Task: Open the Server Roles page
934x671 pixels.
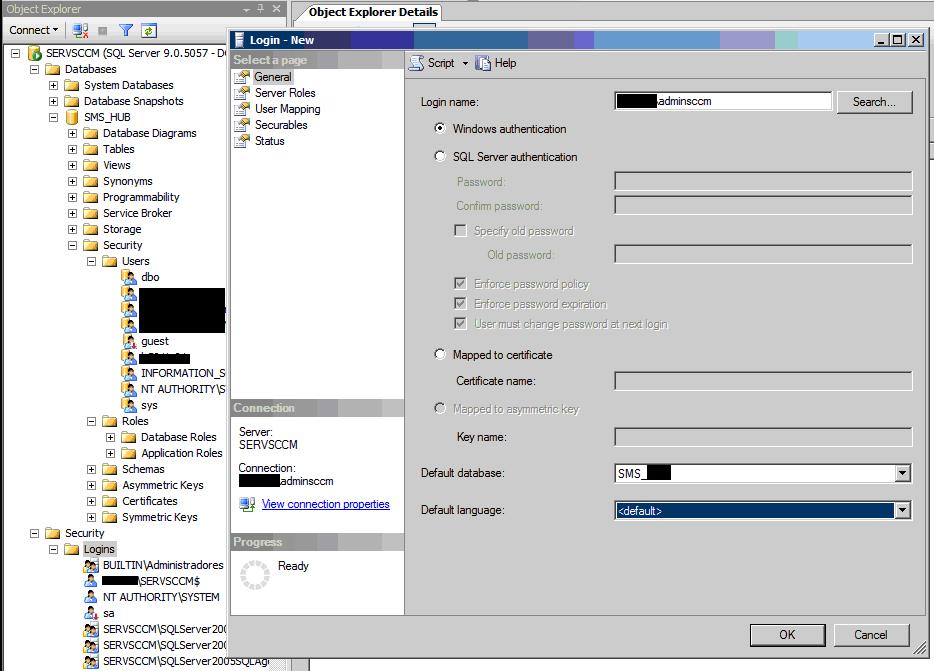Action: [x=285, y=93]
